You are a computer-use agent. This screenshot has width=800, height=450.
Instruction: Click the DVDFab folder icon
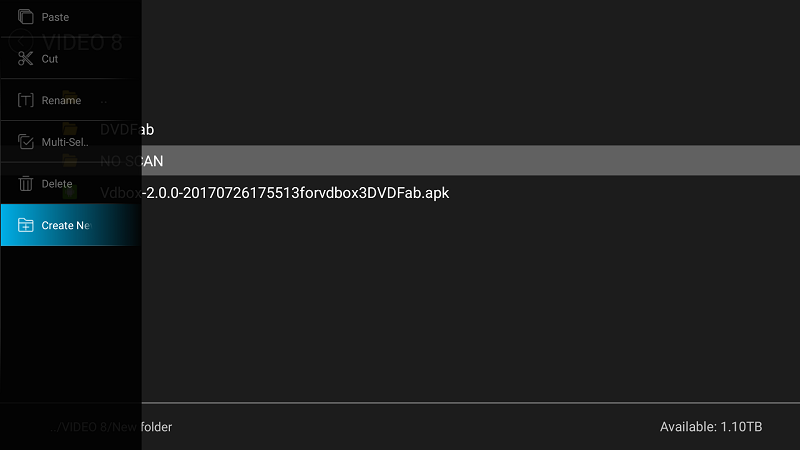pos(70,129)
